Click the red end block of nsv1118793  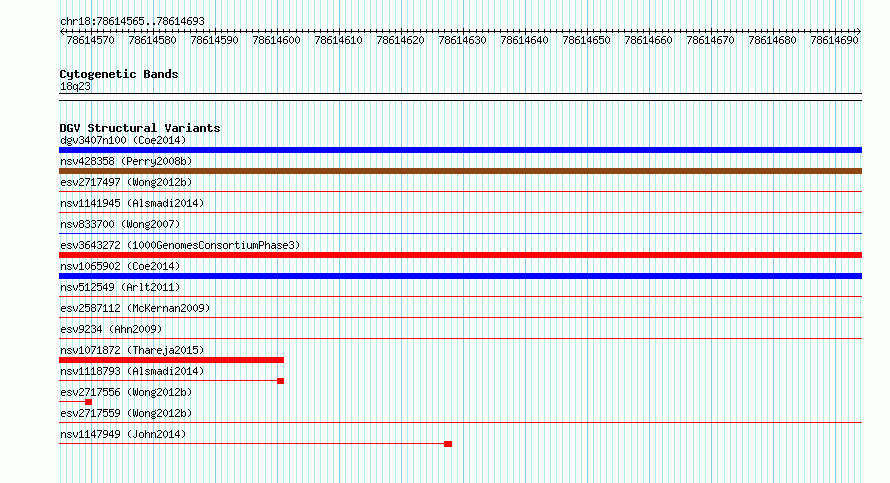[x=280, y=381]
